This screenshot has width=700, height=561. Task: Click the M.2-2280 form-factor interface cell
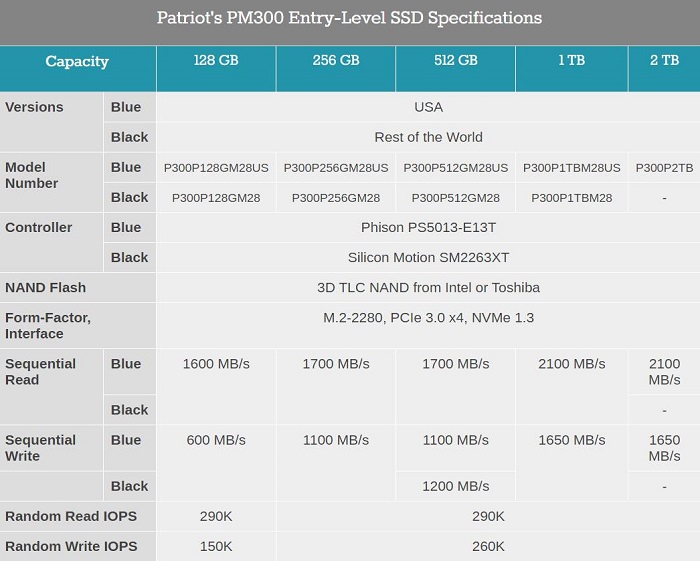[x=428, y=318]
